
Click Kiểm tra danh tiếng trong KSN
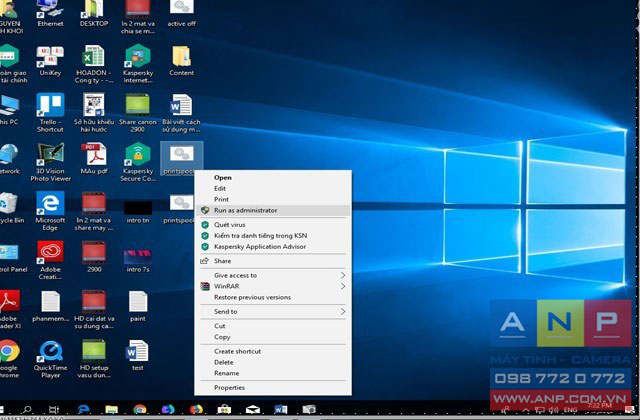[273, 236]
